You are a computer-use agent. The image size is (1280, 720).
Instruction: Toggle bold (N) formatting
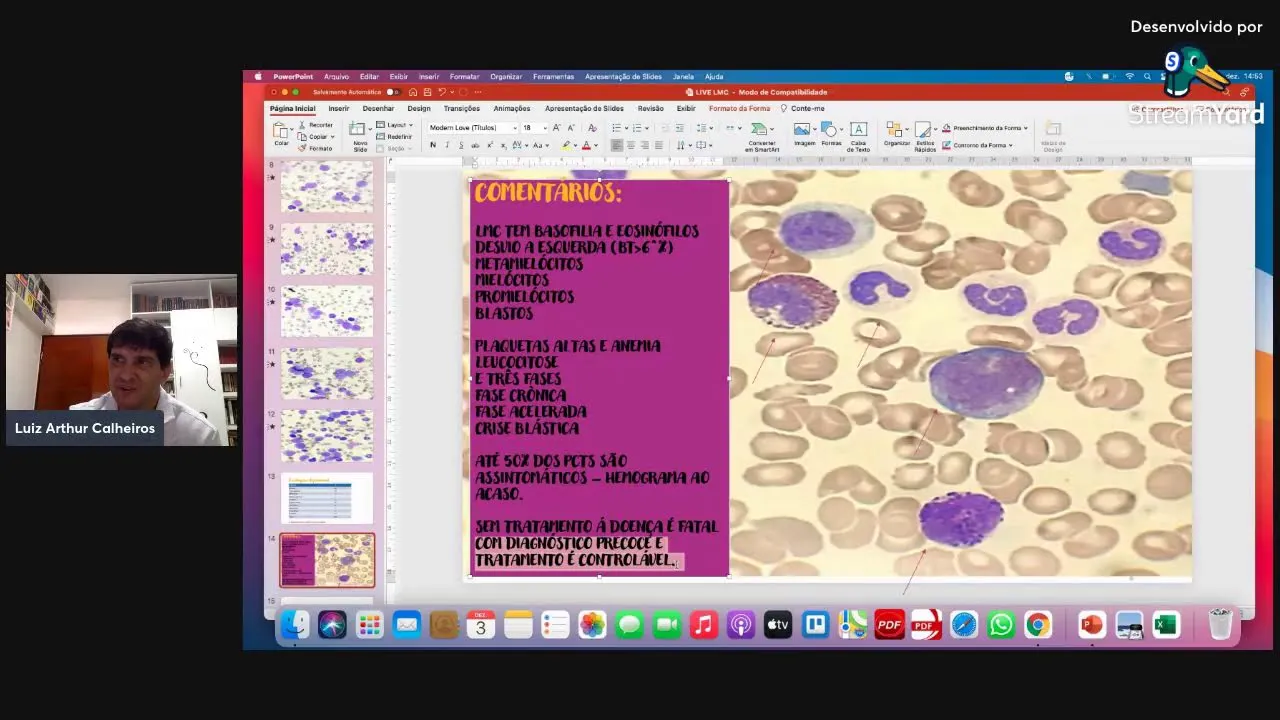click(x=433, y=145)
